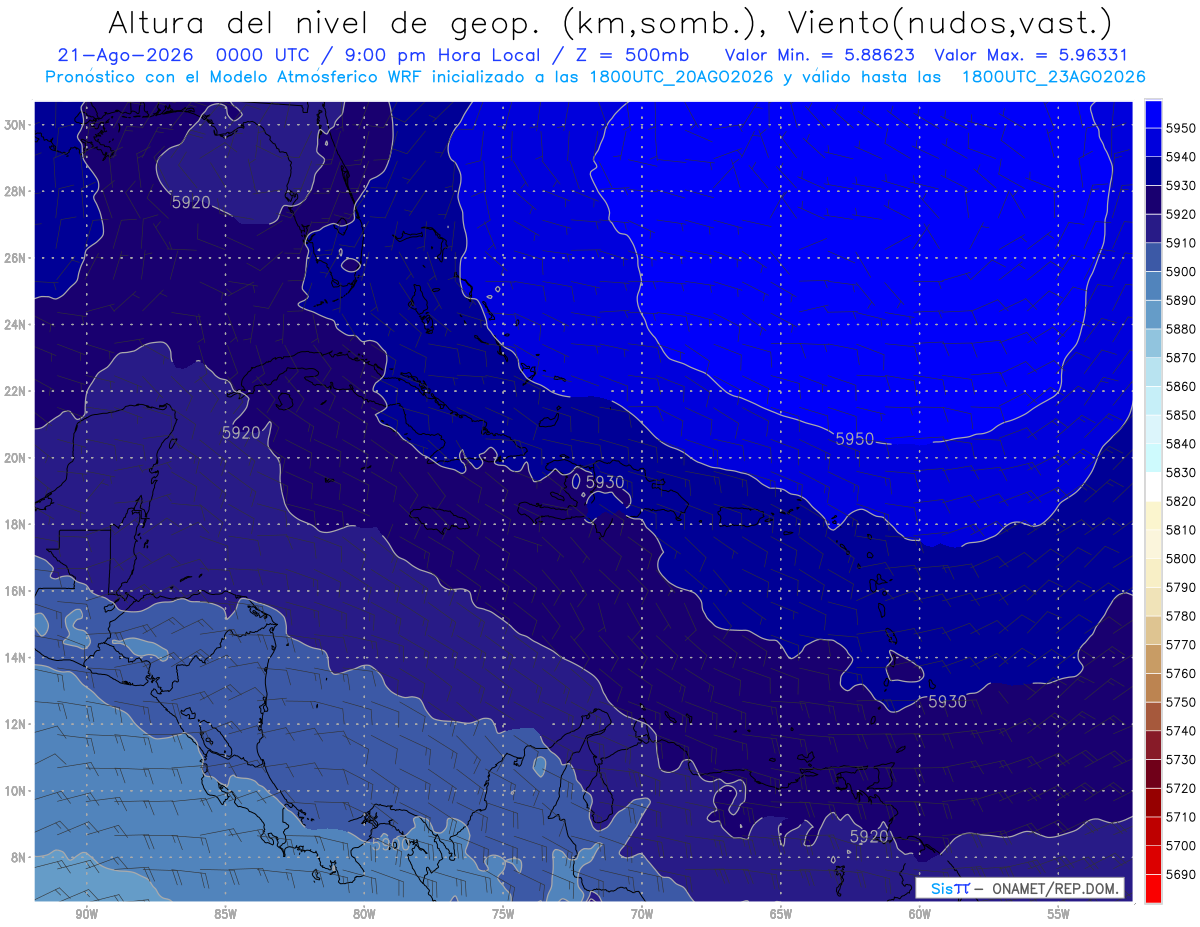The image size is (1200, 927).
Task: Click the 5950 contour label on the map
Action: coord(855,439)
